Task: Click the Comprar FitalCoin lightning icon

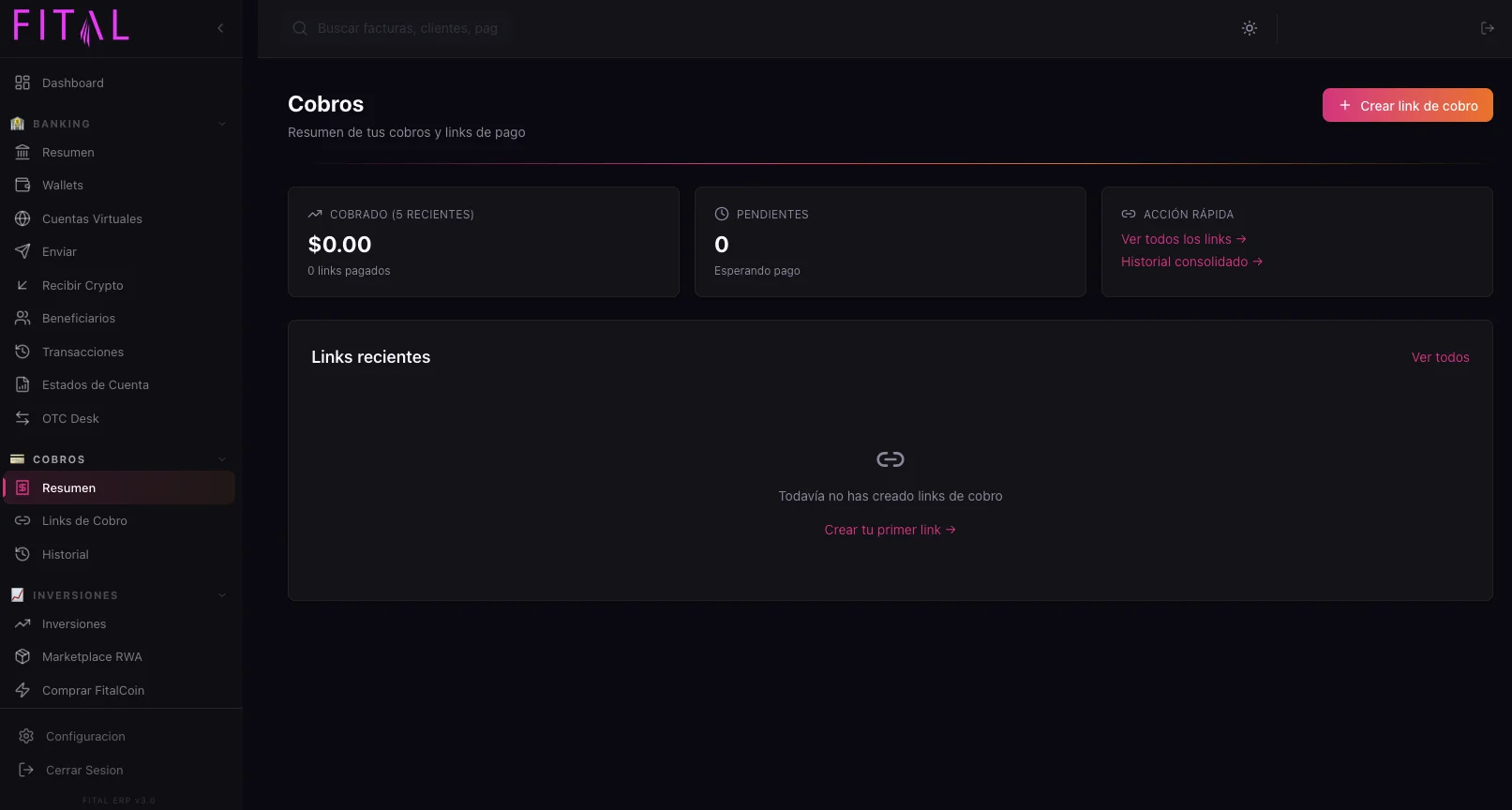Action: pyautogui.click(x=22, y=690)
